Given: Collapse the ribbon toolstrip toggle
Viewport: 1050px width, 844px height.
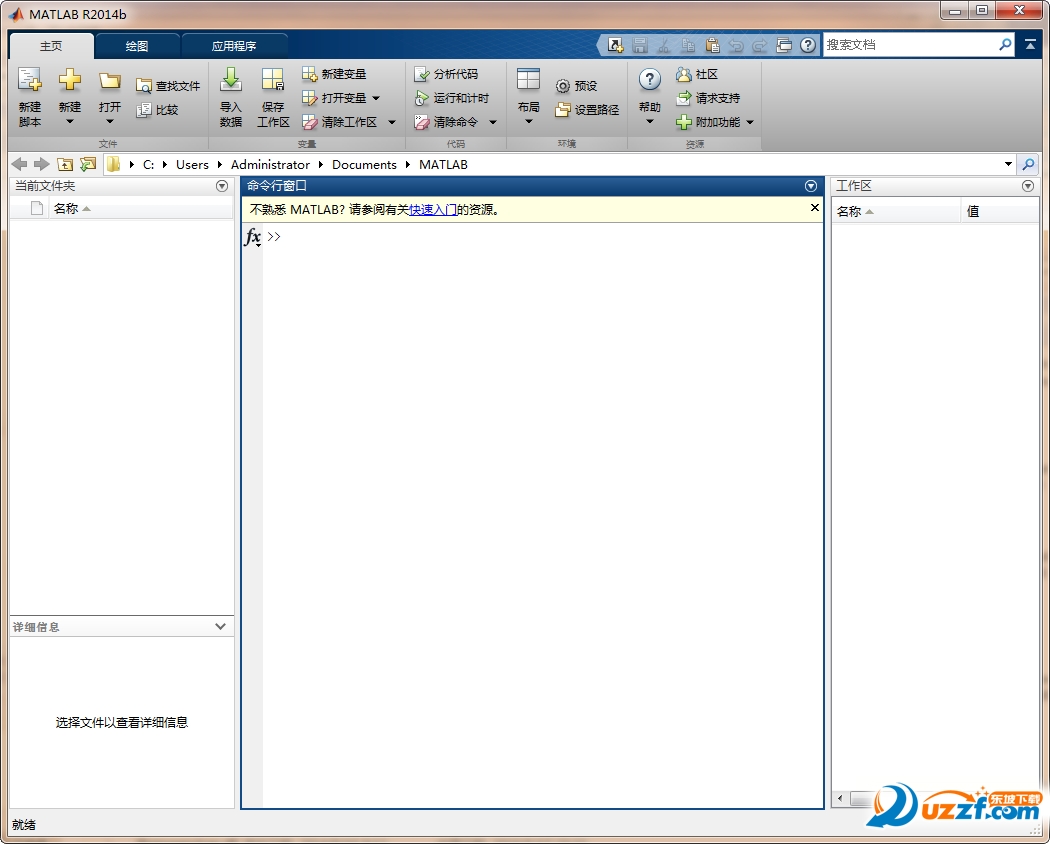Looking at the screenshot, I should (x=1030, y=45).
